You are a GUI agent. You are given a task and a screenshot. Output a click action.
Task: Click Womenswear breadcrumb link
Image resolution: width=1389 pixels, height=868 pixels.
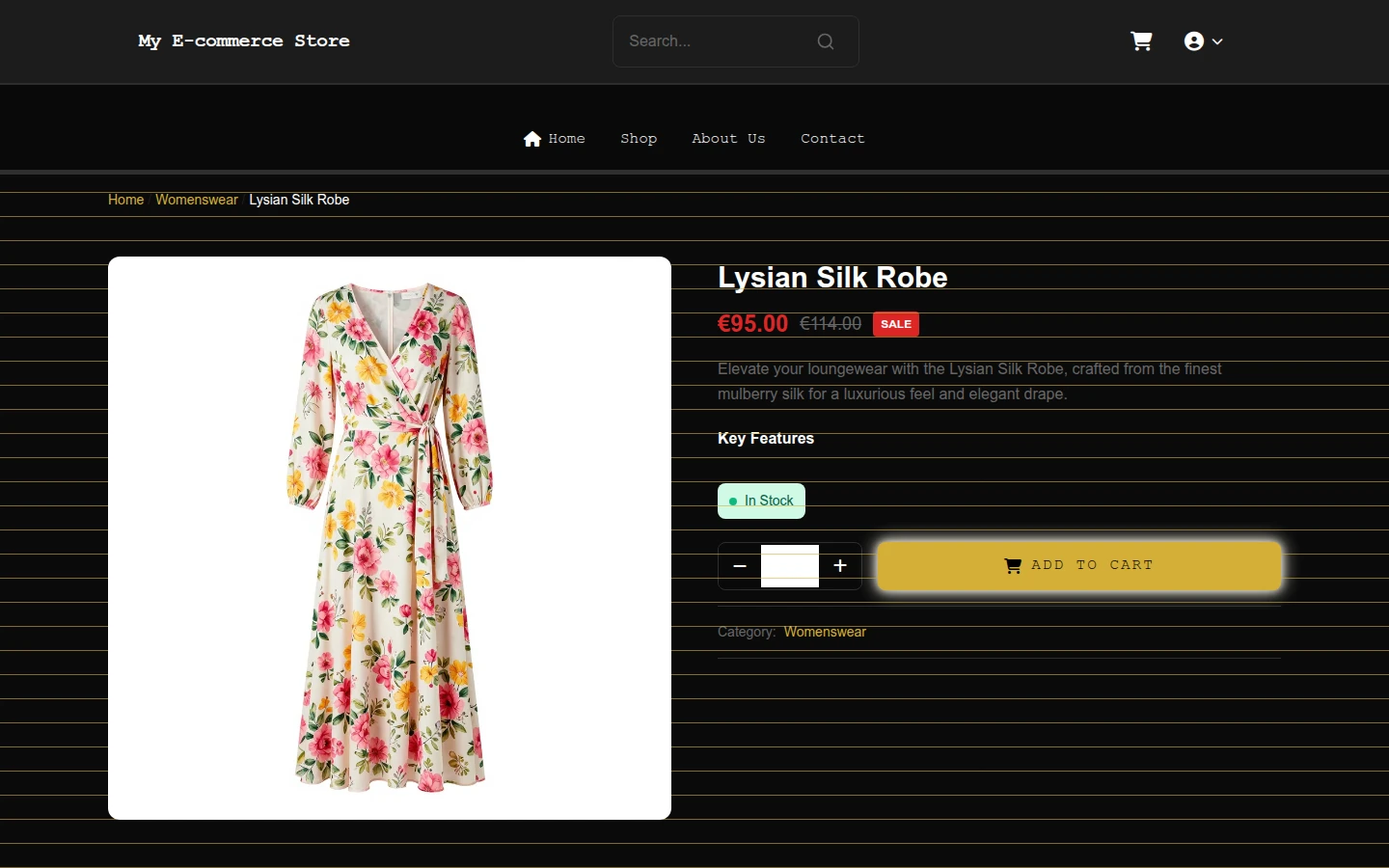[197, 200]
